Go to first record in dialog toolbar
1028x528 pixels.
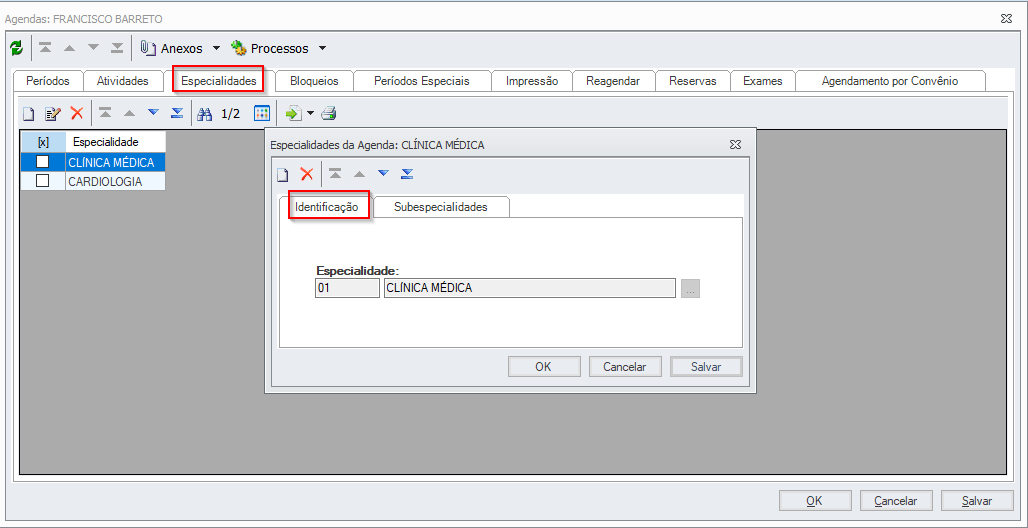[335, 174]
